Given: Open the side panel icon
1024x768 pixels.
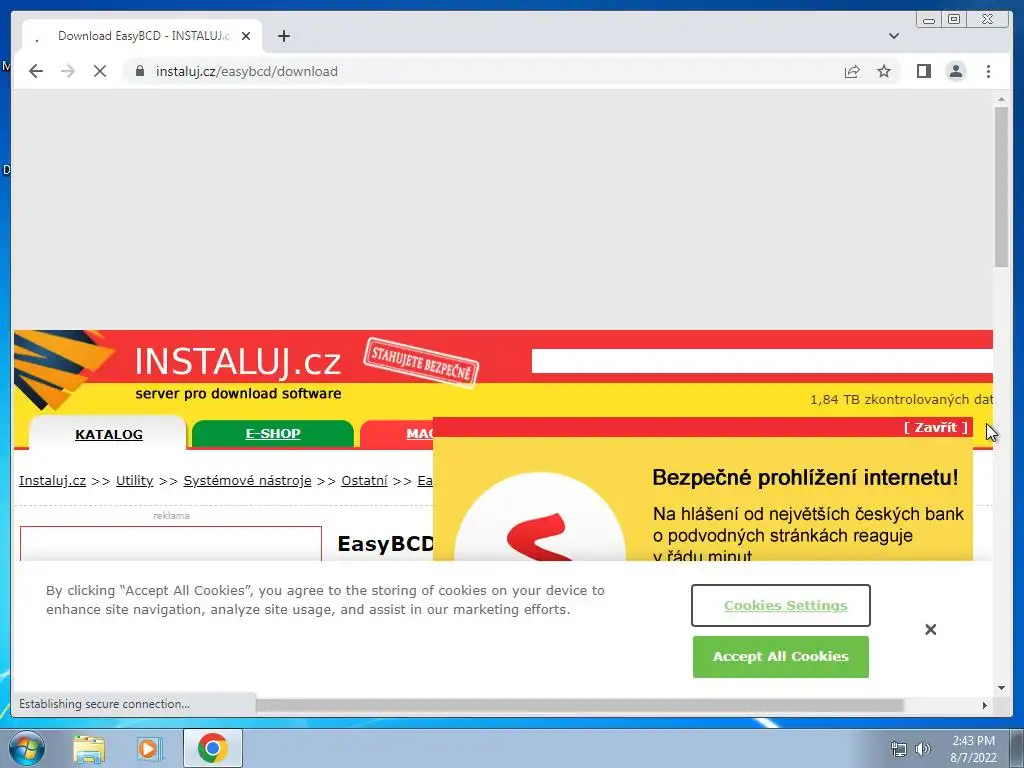Looking at the screenshot, I should tap(923, 71).
